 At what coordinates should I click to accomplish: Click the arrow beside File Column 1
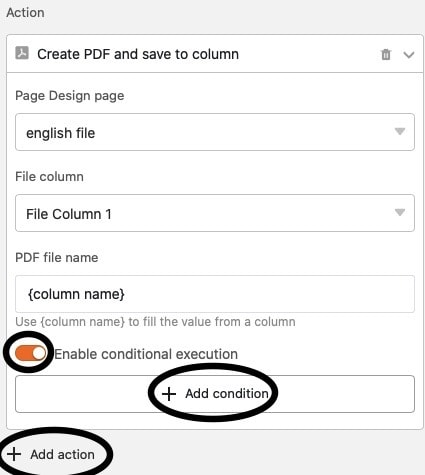click(x=400, y=212)
